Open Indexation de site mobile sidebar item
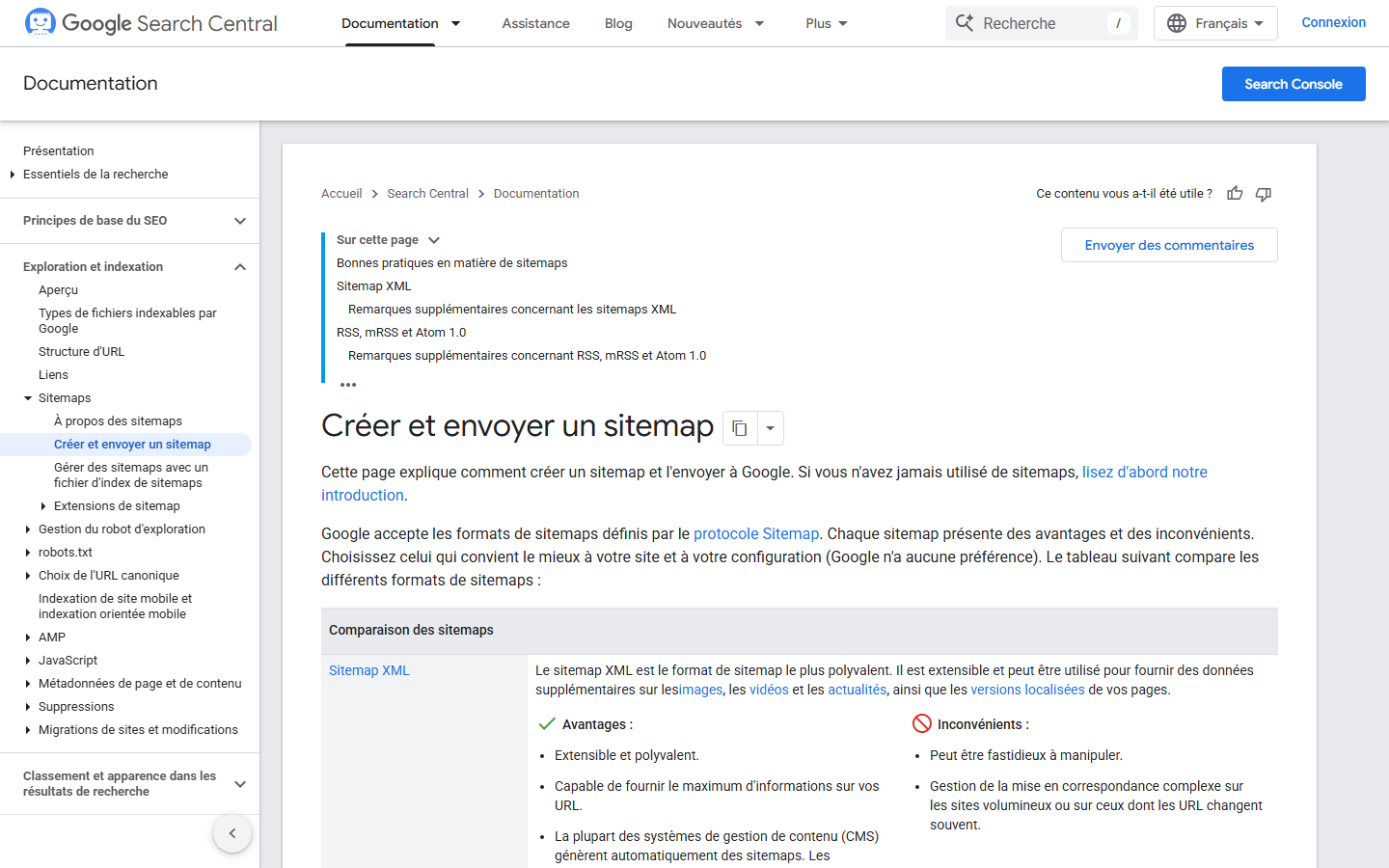The image size is (1389, 868). tap(115, 607)
